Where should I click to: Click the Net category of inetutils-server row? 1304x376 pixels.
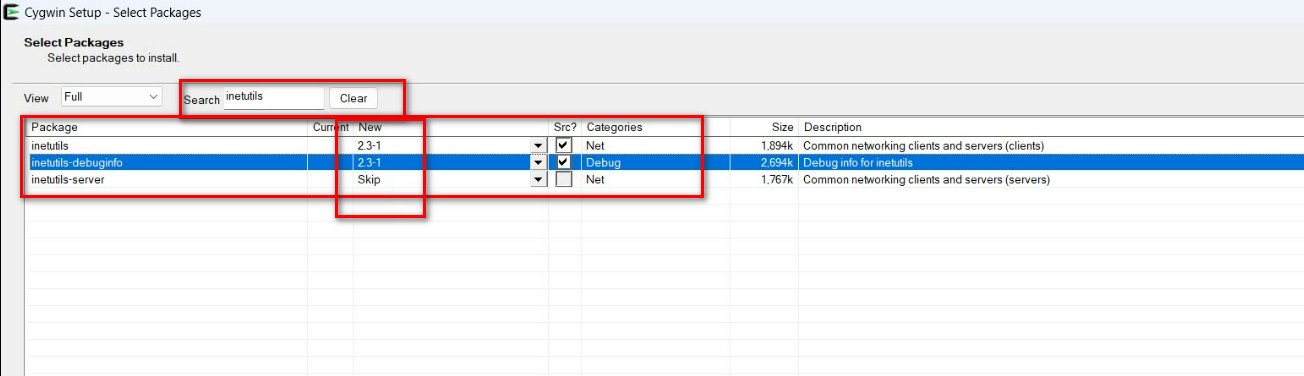(x=595, y=179)
